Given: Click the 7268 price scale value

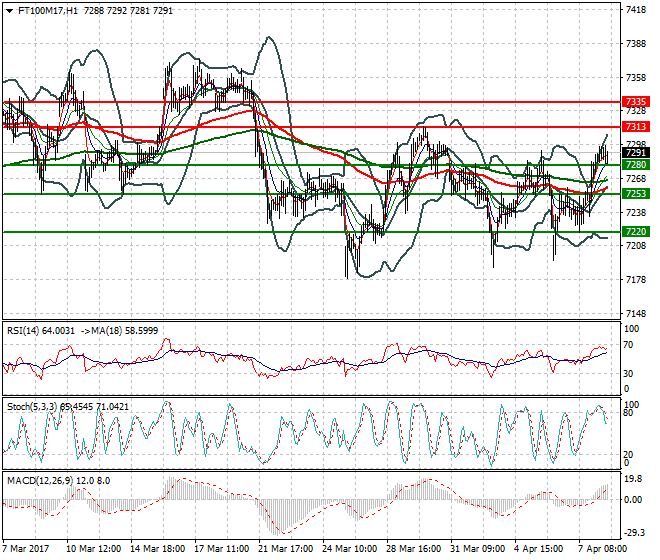Looking at the screenshot, I should click(x=636, y=179).
